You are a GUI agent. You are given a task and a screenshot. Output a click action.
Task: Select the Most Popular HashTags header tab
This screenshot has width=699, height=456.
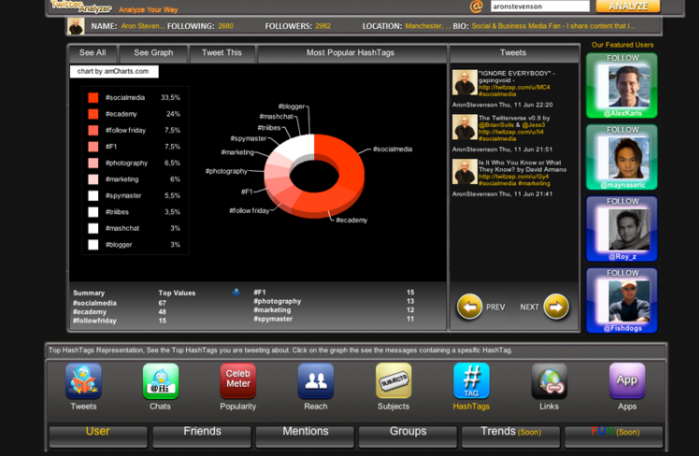351,53
